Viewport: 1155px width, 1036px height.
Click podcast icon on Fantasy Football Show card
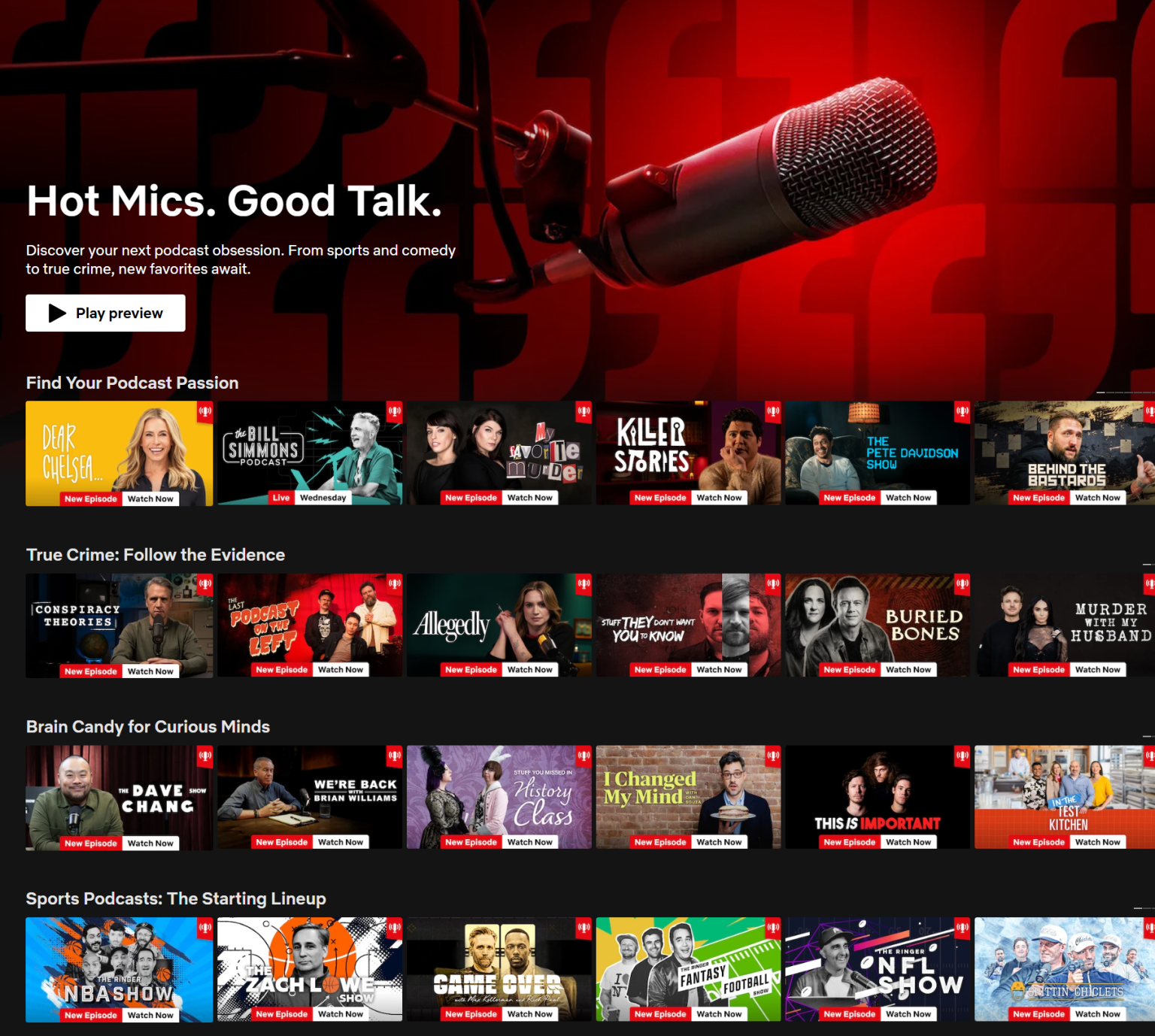tap(773, 927)
